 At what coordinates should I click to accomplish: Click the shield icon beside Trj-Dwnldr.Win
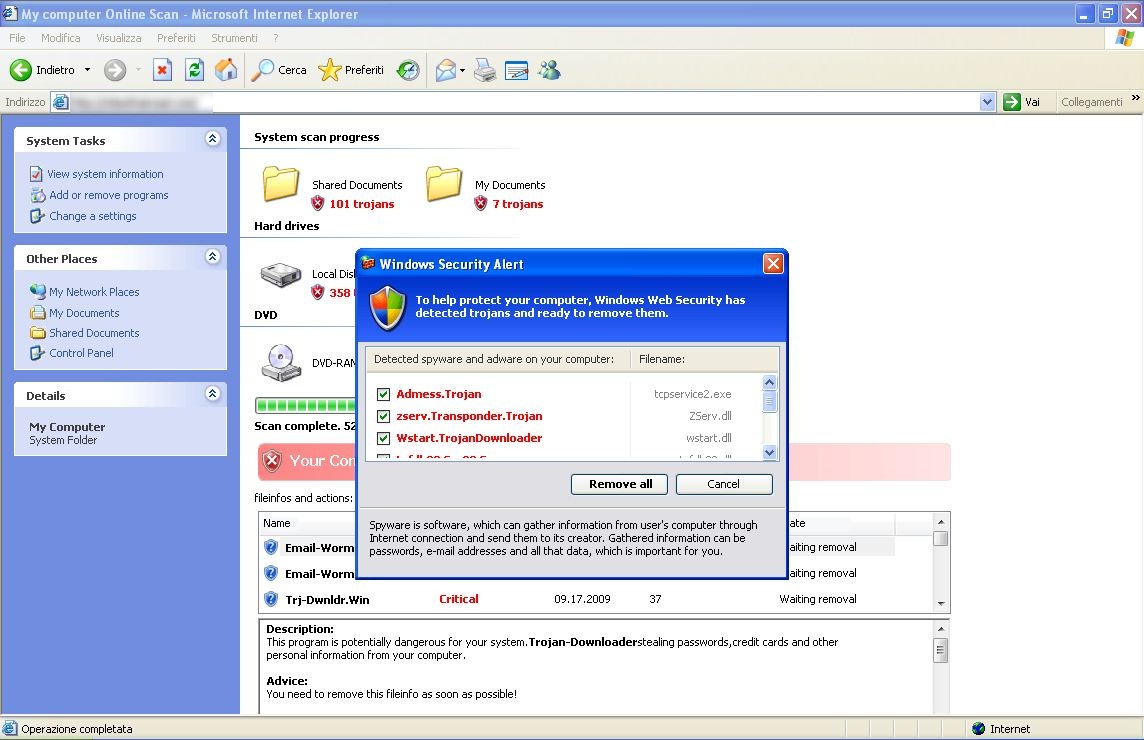[271, 599]
